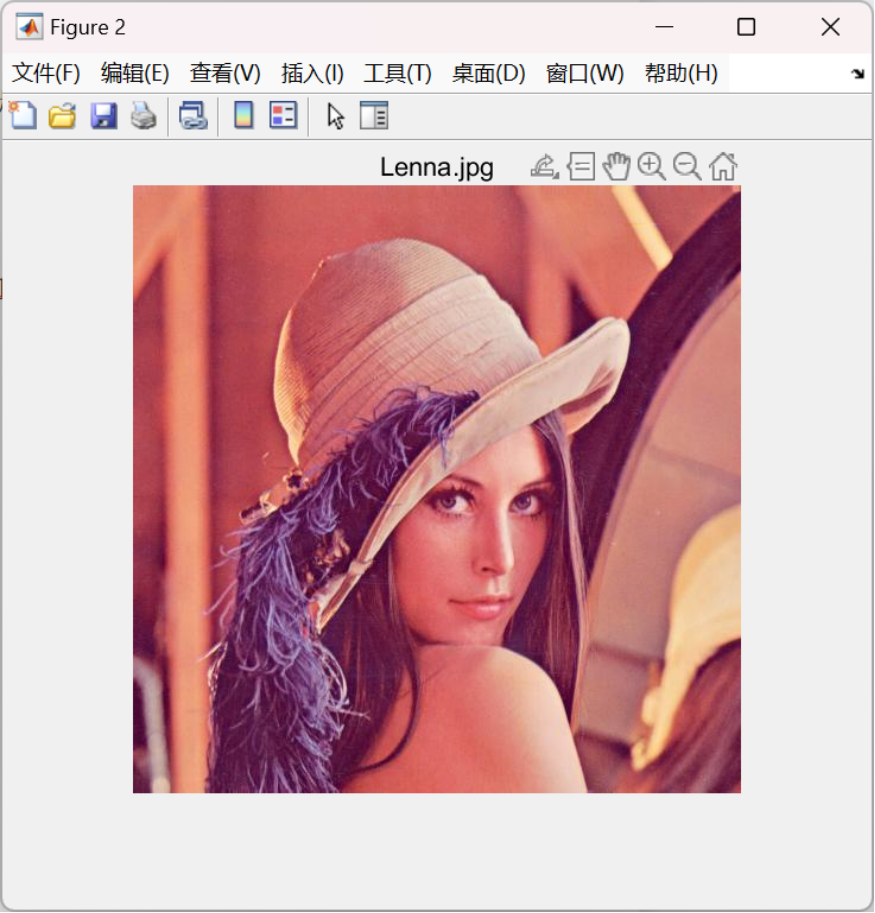Image resolution: width=875 pixels, height=913 pixels.
Task: Click the New Figure toolbar icon
Action: [23, 115]
